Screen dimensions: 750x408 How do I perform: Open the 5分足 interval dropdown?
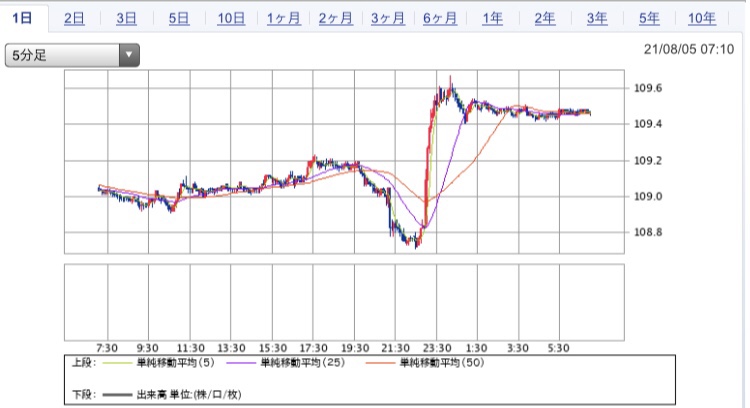[x=72, y=55]
